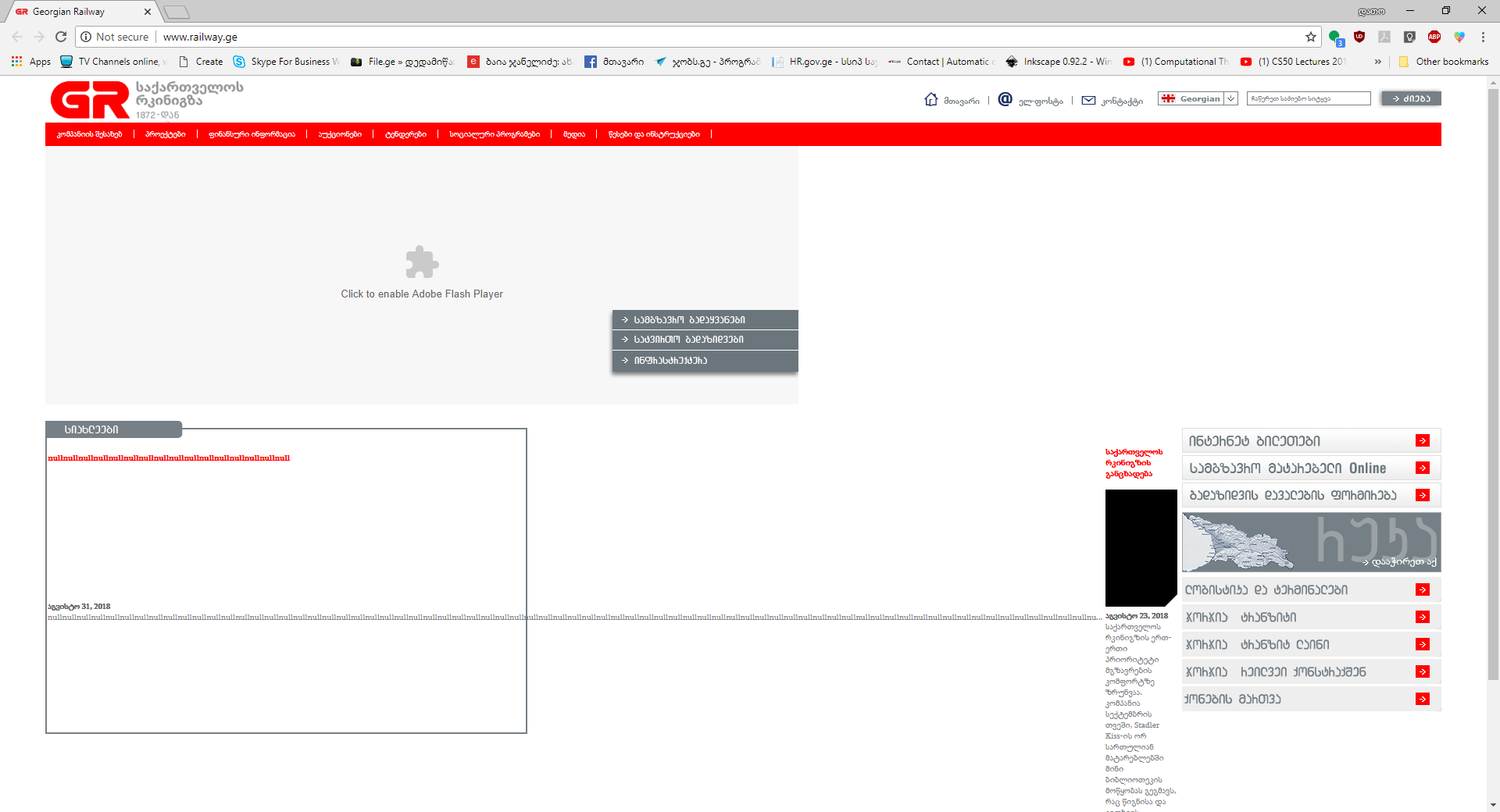Click red საქართველოს რკინიგზის განცხადება headline
This screenshot has height=812, width=1500.
(1134, 463)
